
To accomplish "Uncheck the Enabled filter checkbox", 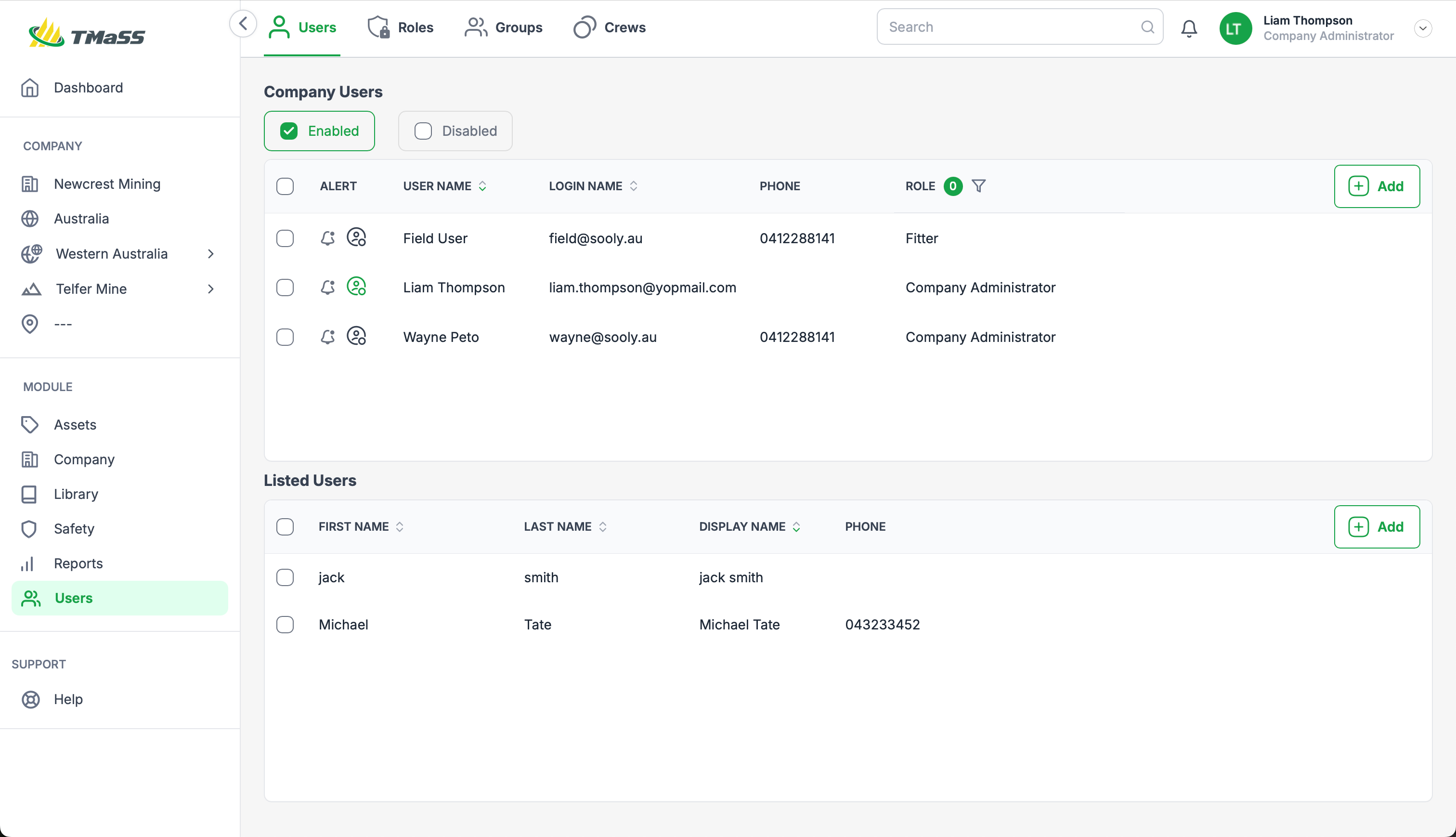I will (x=289, y=131).
